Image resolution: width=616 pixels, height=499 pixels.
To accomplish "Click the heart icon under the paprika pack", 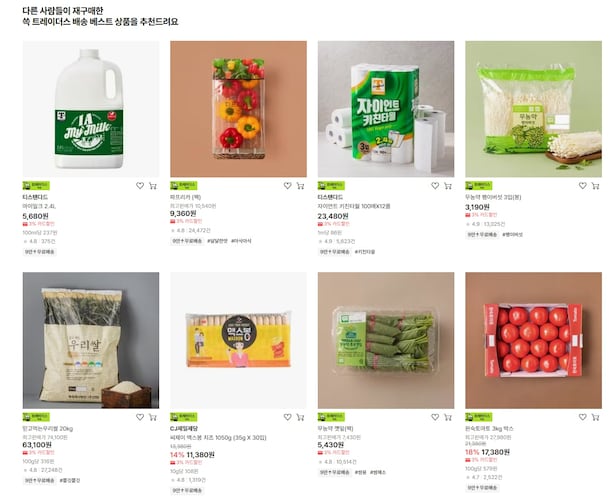I will tap(288, 185).
